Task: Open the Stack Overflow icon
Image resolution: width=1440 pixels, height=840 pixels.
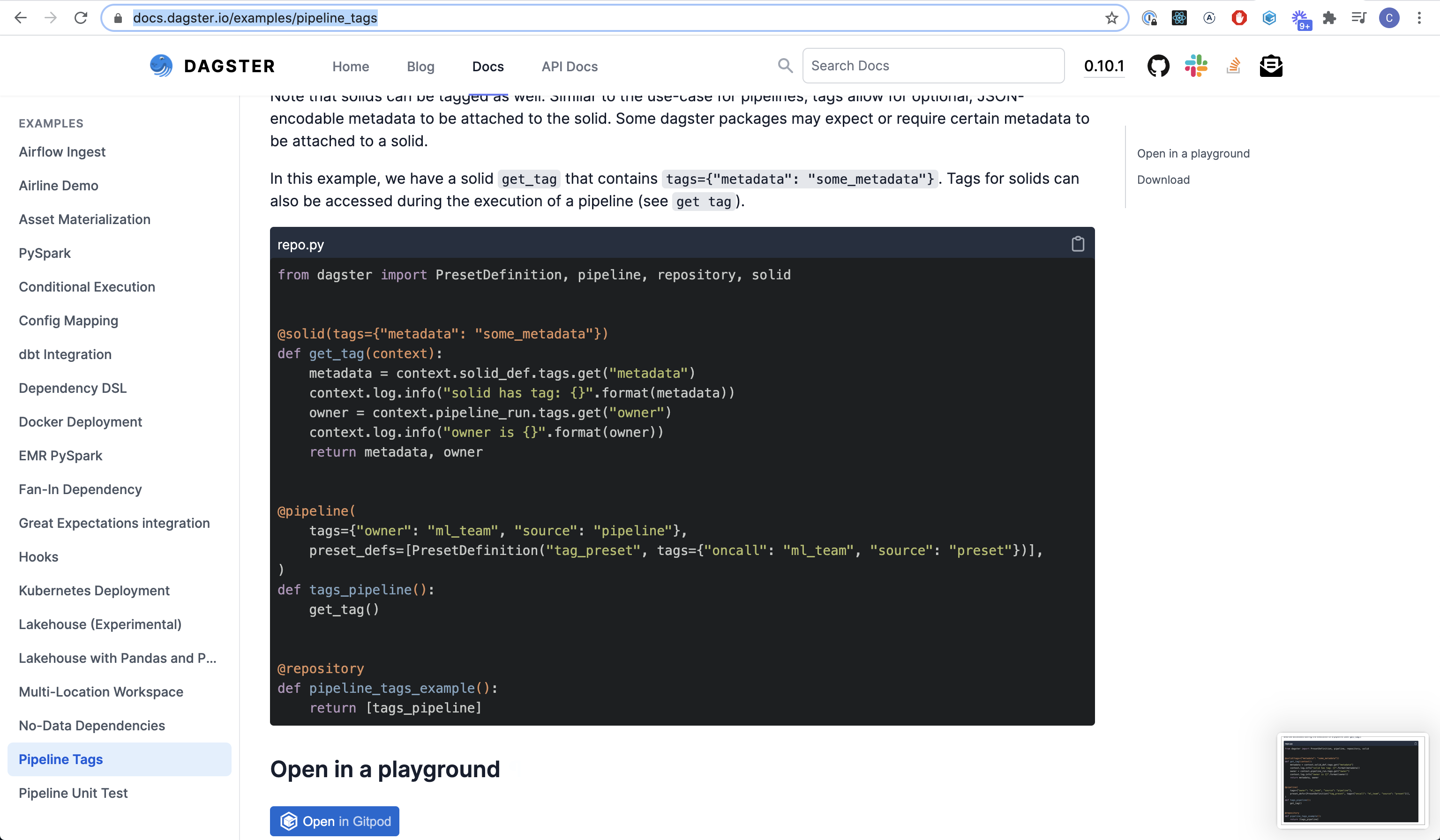Action: pyautogui.click(x=1233, y=66)
